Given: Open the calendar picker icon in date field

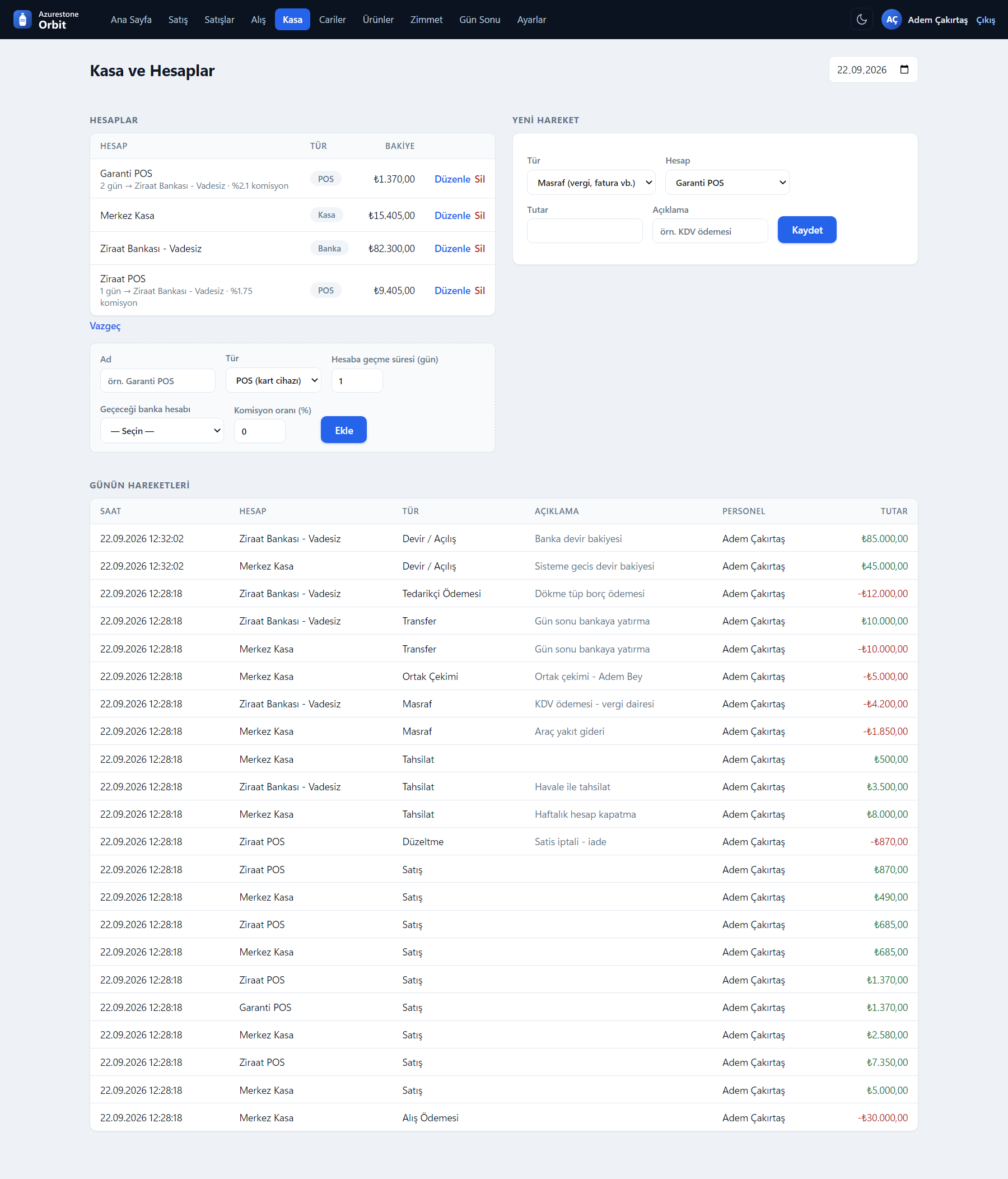Looking at the screenshot, I should [x=904, y=69].
